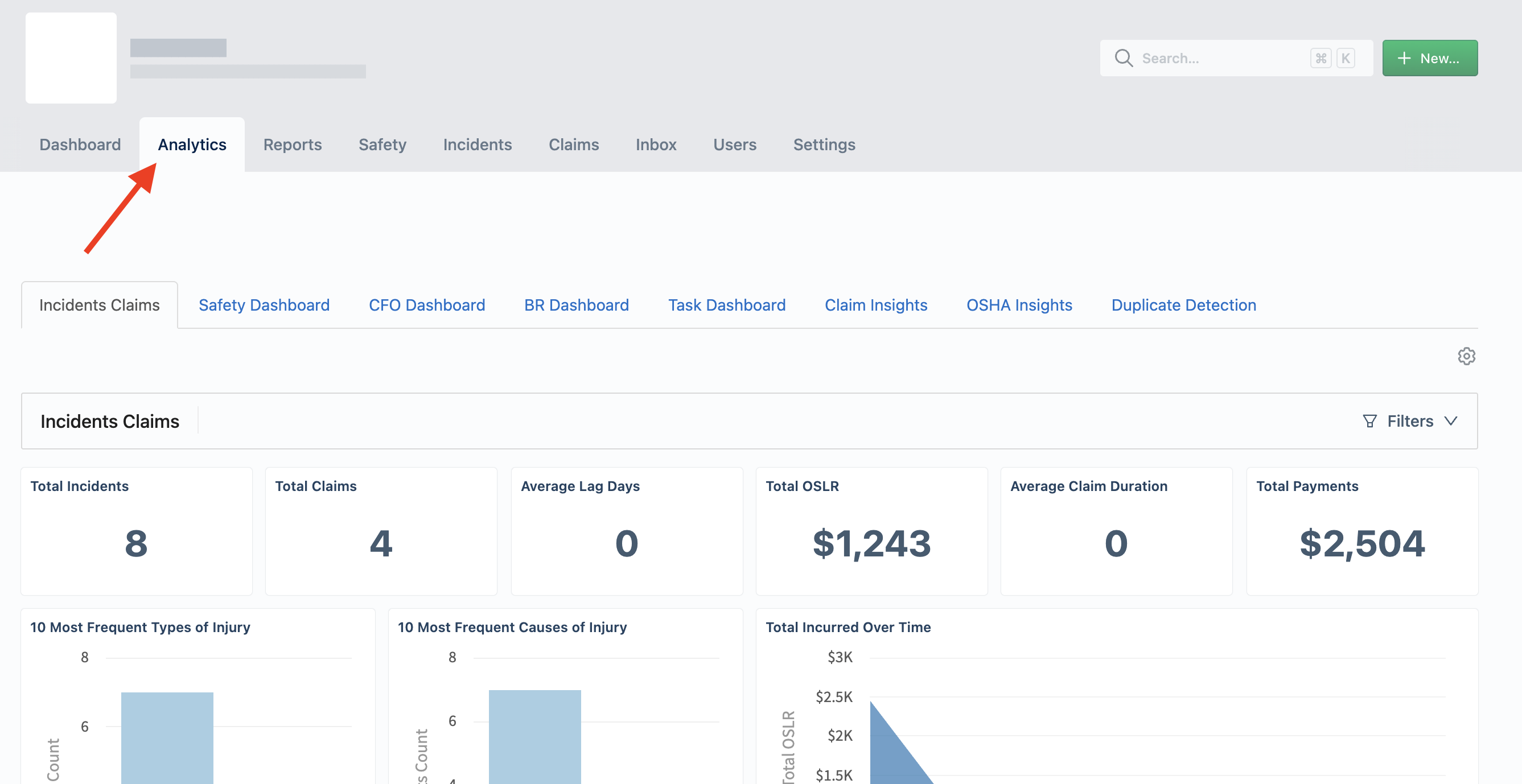Open the Safety Dashboard link
Viewport: 1522px width, 784px height.
pos(264,305)
